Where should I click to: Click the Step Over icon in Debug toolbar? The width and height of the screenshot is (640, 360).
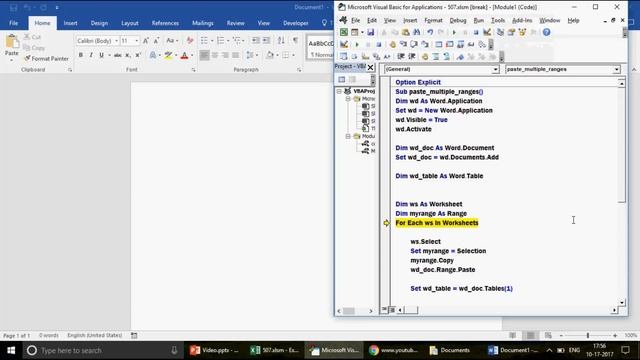[x=414, y=44]
